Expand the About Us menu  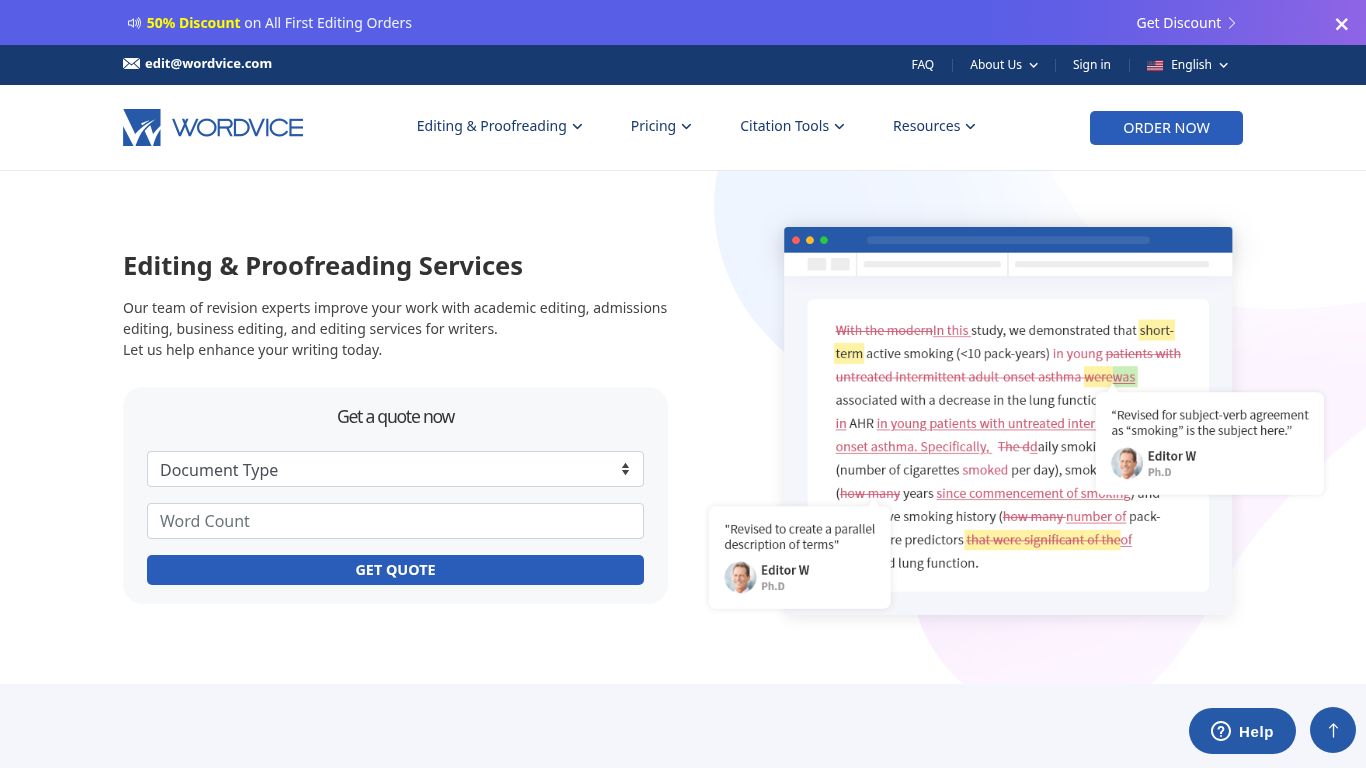point(1003,65)
